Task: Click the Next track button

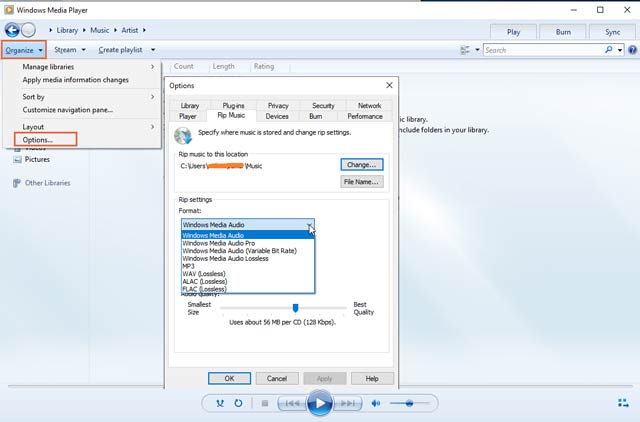Action: [347, 403]
